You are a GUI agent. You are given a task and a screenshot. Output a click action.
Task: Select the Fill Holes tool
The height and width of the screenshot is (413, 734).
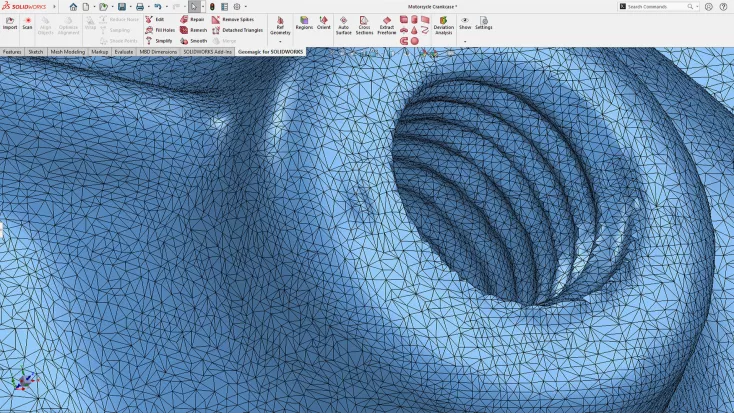pos(159,30)
